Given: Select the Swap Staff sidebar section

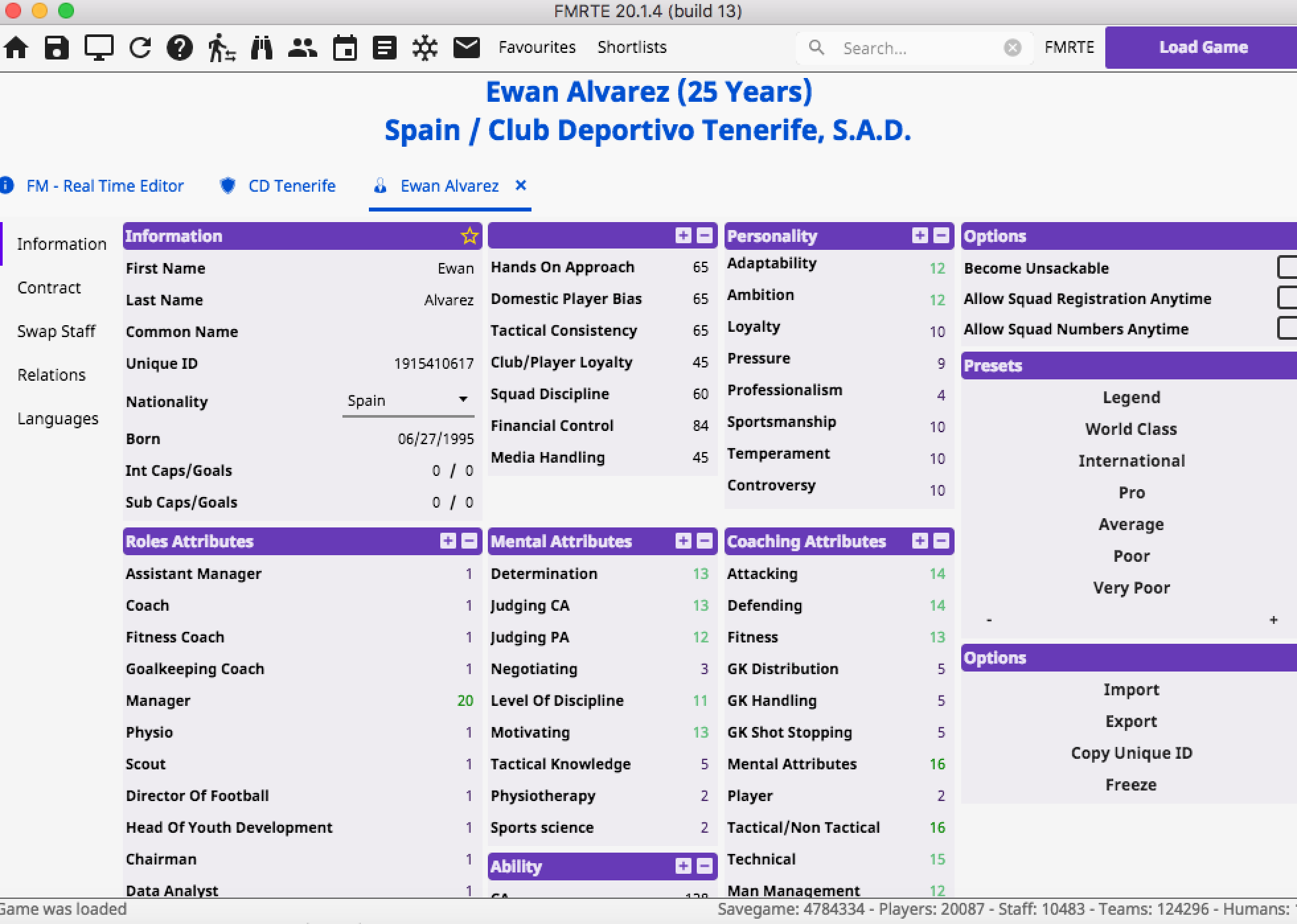Looking at the screenshot, I should (56, 331).
